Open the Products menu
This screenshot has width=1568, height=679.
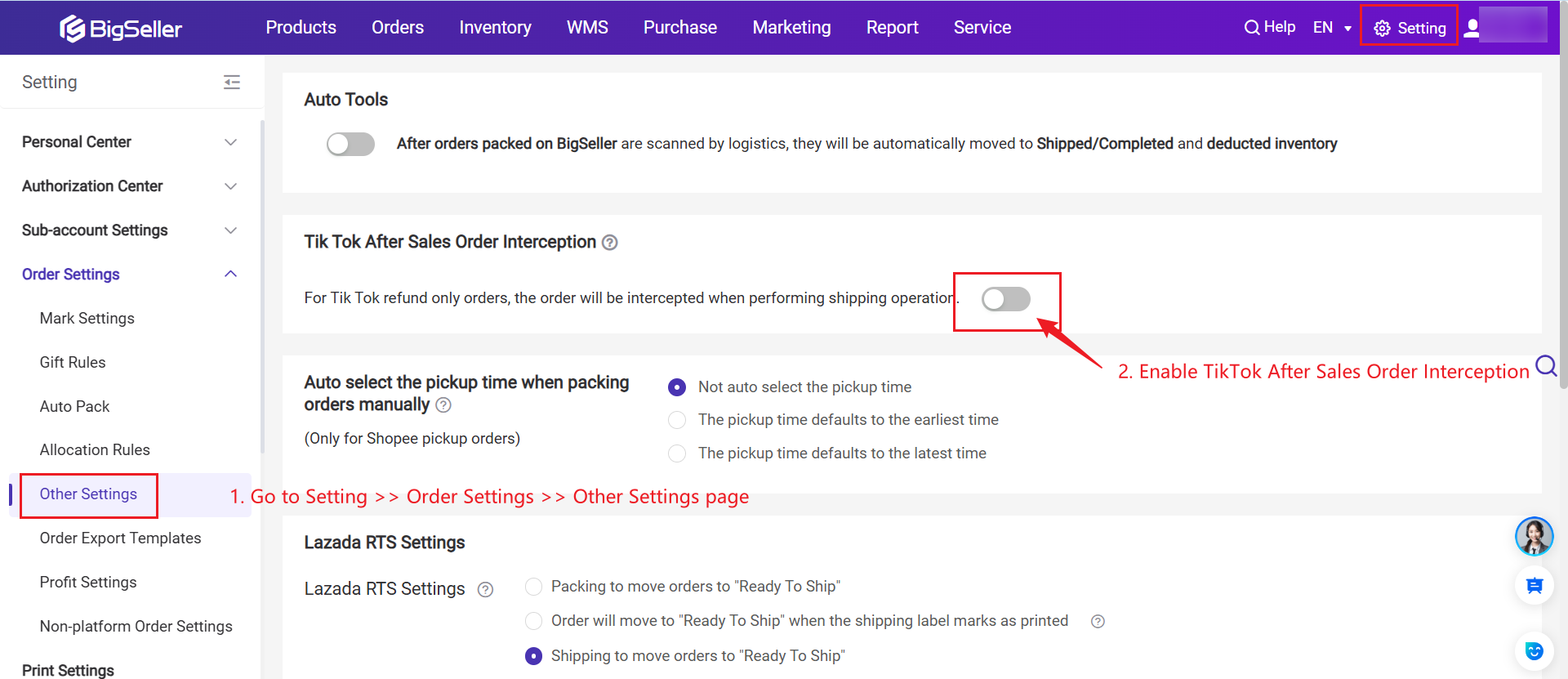[x=301, y=28]
